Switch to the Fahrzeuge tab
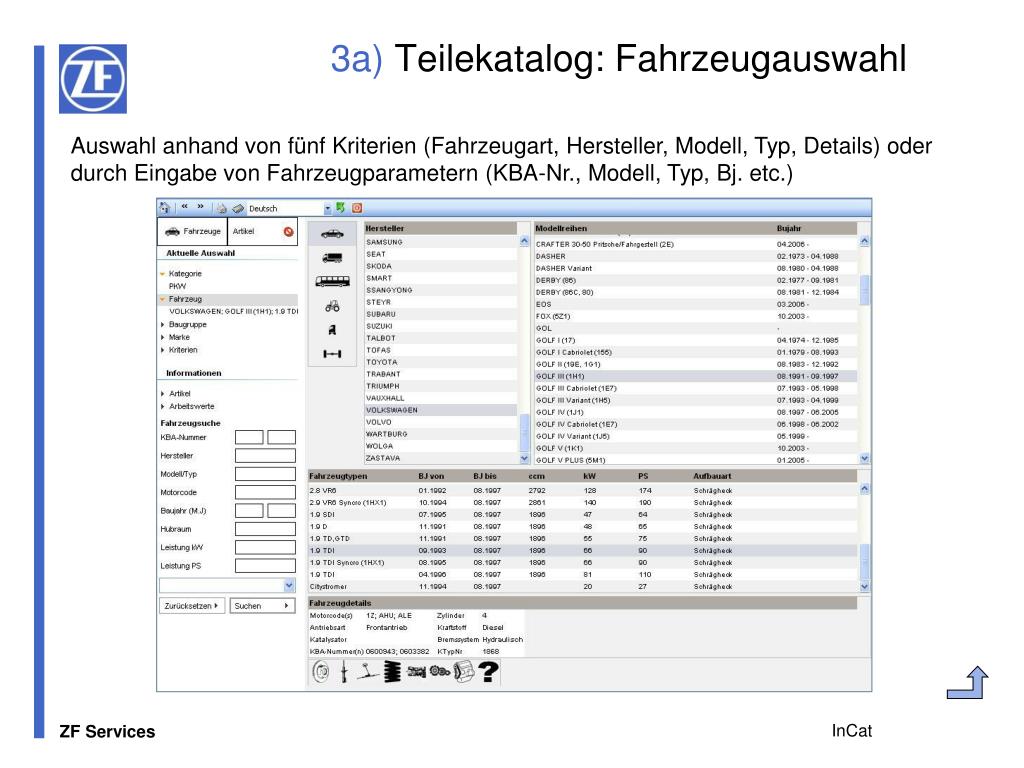Image resolution: width=1024 pixels, height=768 pixels. click(192, 232)
